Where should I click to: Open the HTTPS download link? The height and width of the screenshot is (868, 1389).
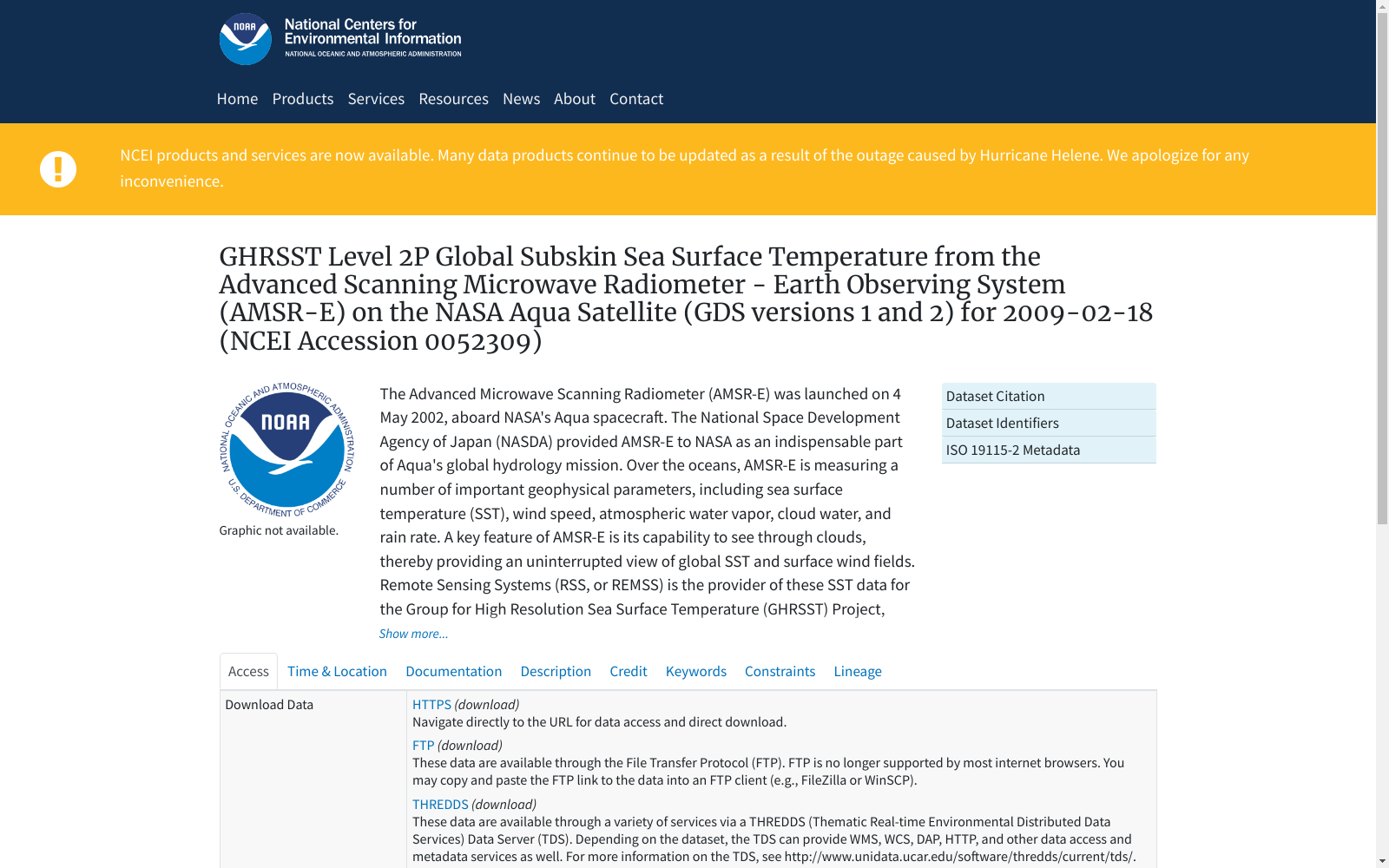click(431, 705)
